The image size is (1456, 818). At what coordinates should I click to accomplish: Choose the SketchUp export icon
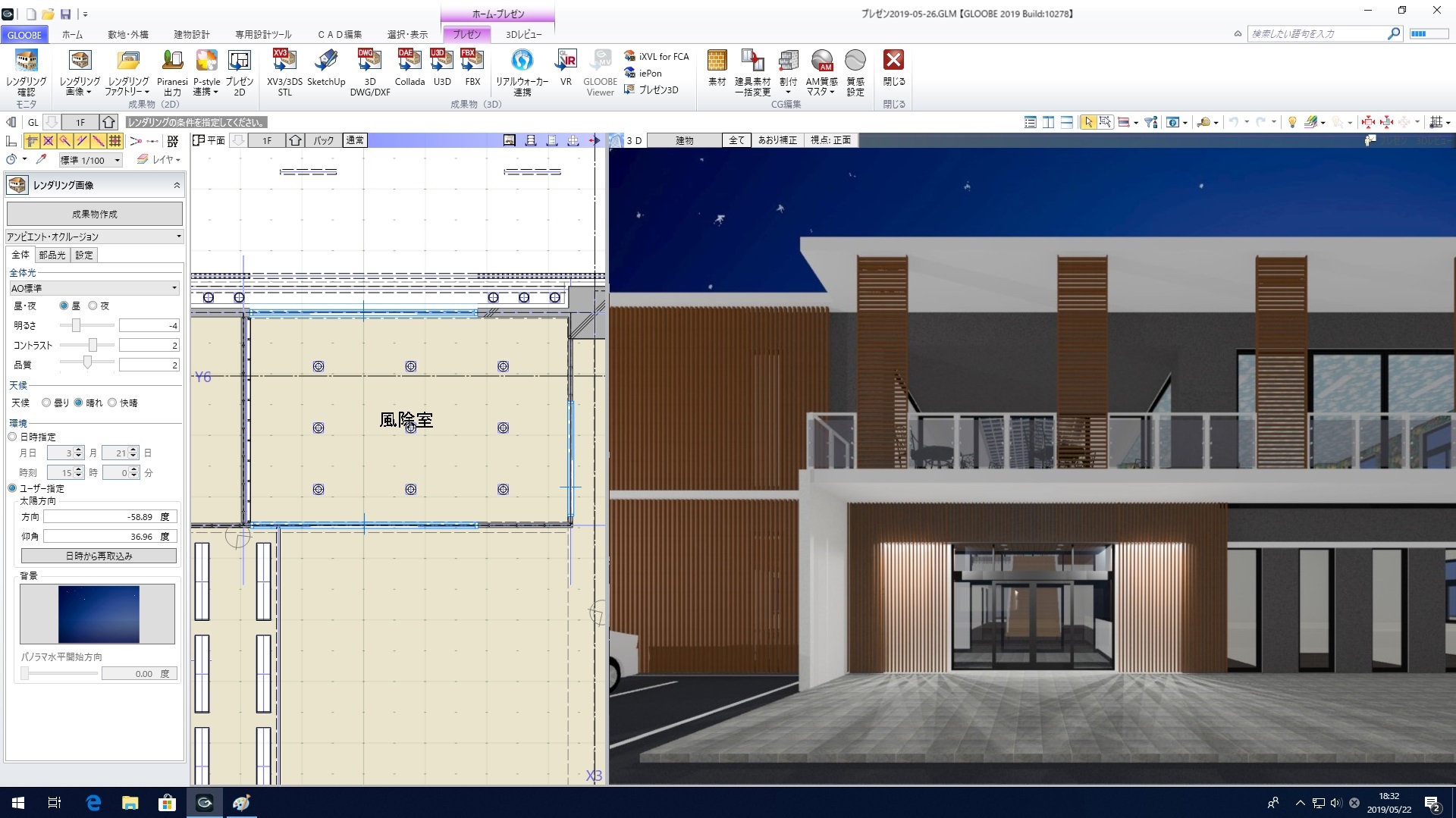[x=326, y=68]
